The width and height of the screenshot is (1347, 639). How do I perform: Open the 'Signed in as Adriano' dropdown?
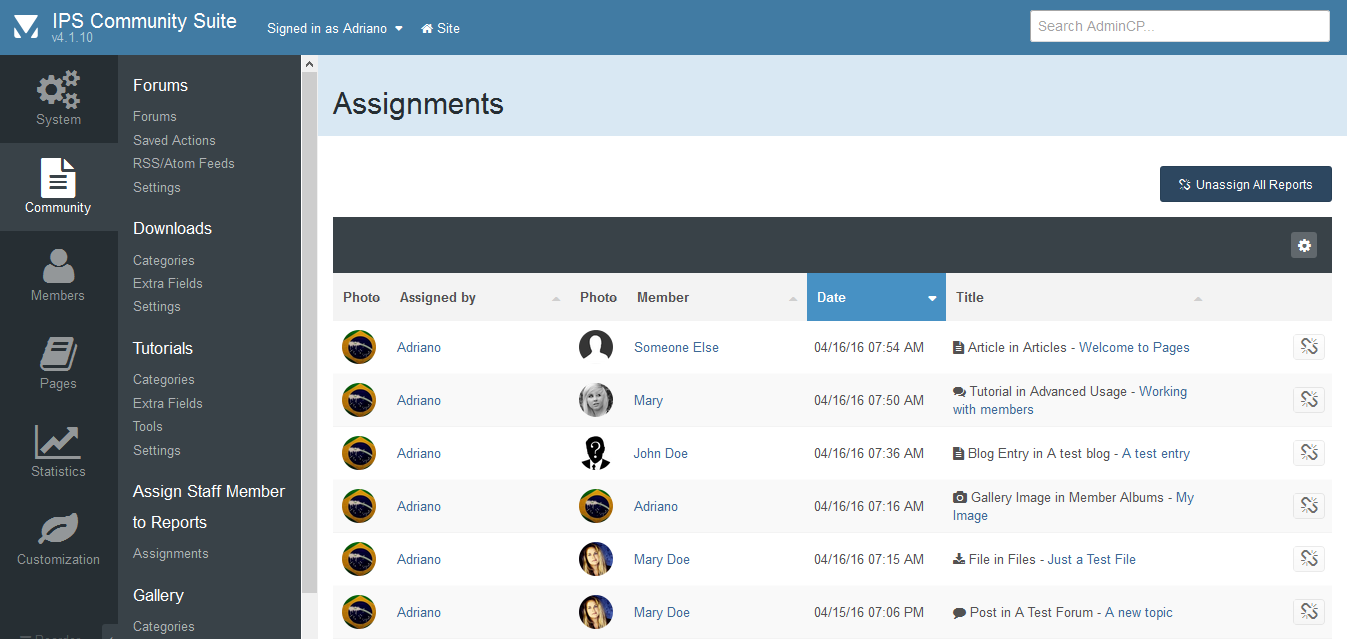pyautogui.click(x=334, y=28)
